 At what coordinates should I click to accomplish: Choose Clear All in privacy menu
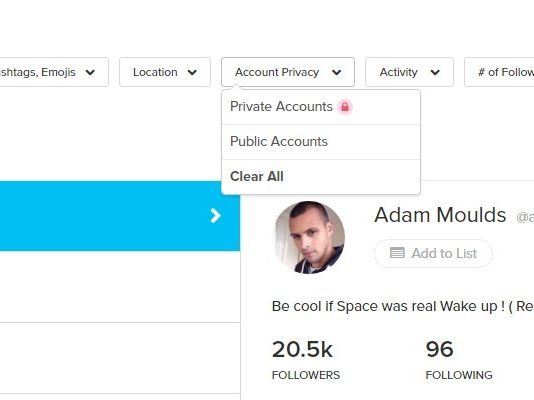click(x=321, y=177)
